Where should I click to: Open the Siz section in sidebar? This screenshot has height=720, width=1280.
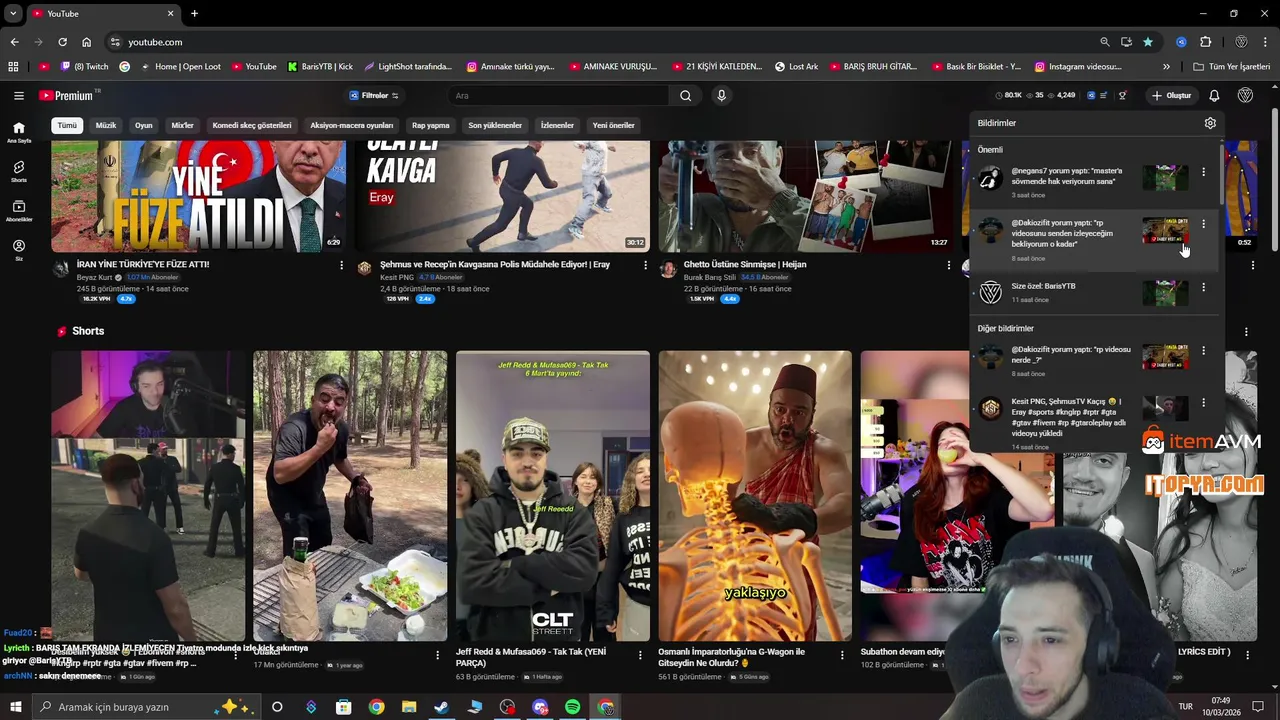click(18, 250)
